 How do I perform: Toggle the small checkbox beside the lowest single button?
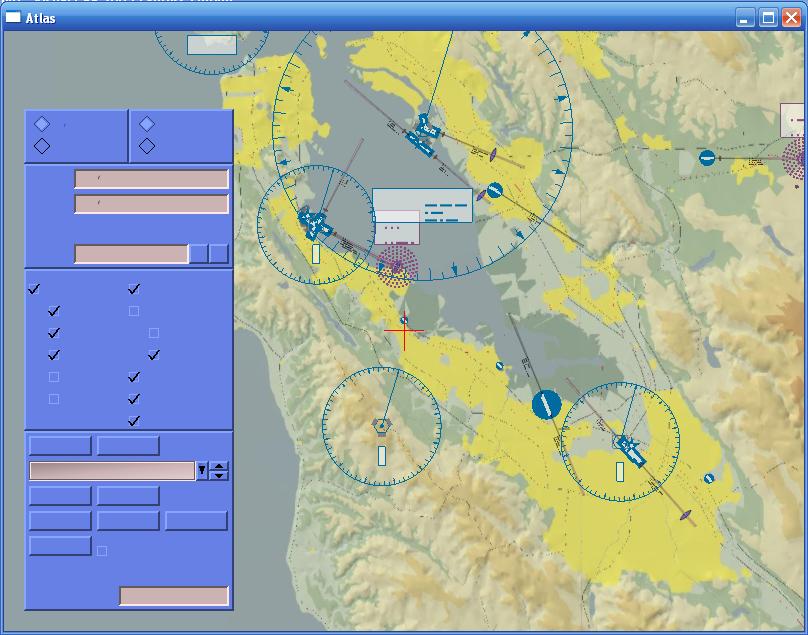click(x=102, y=550)
